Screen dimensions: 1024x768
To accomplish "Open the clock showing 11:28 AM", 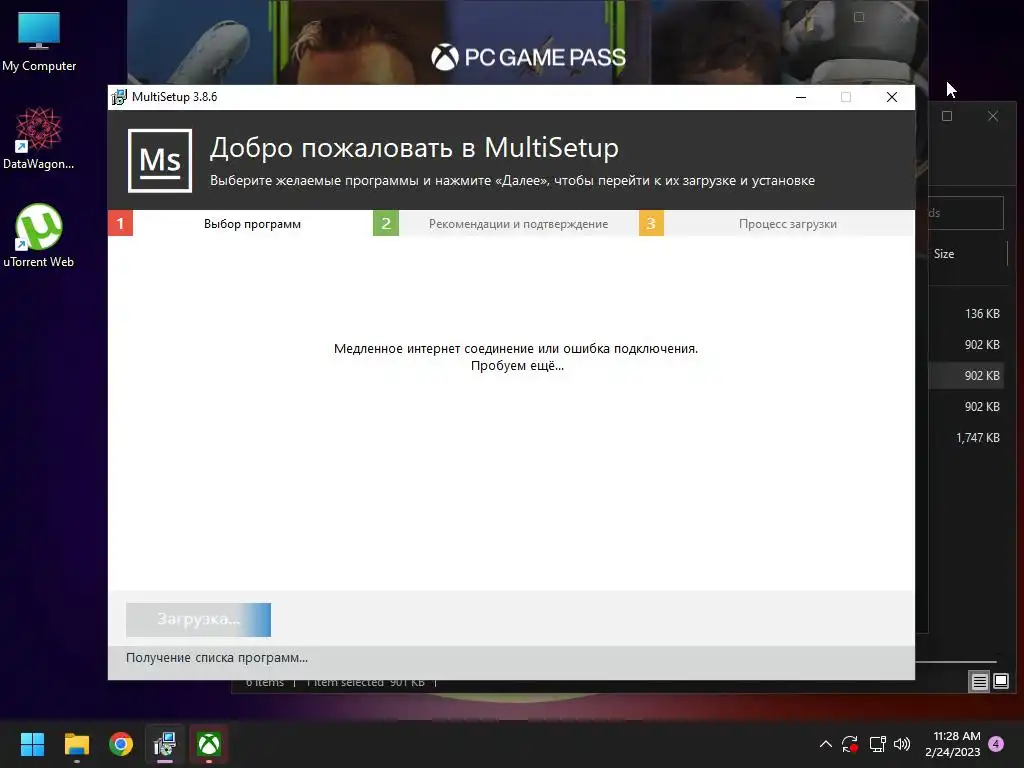I will (x=953, y=744).
